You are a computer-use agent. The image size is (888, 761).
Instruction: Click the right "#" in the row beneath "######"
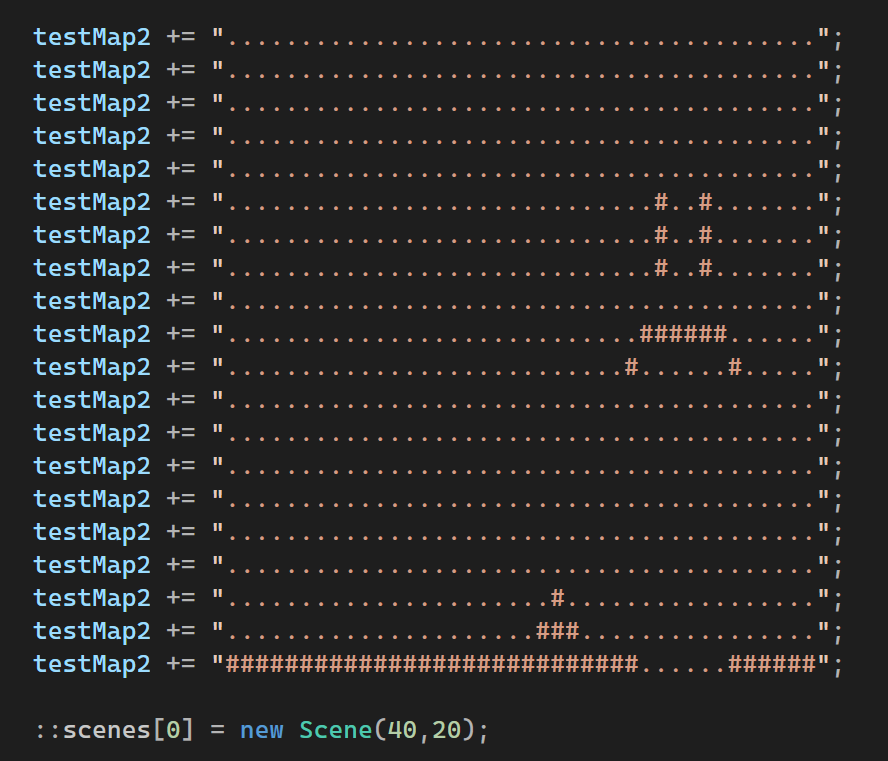[735, 367]
